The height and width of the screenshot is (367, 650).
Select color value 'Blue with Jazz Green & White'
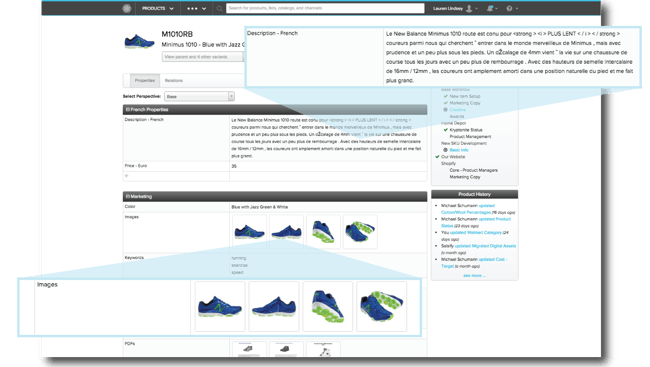(x=260, y=207)
